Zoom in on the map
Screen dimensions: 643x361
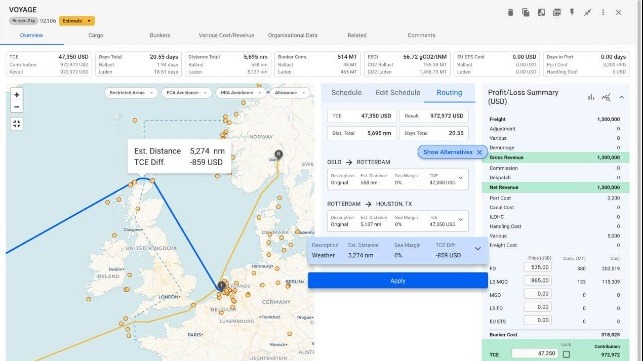16,95
